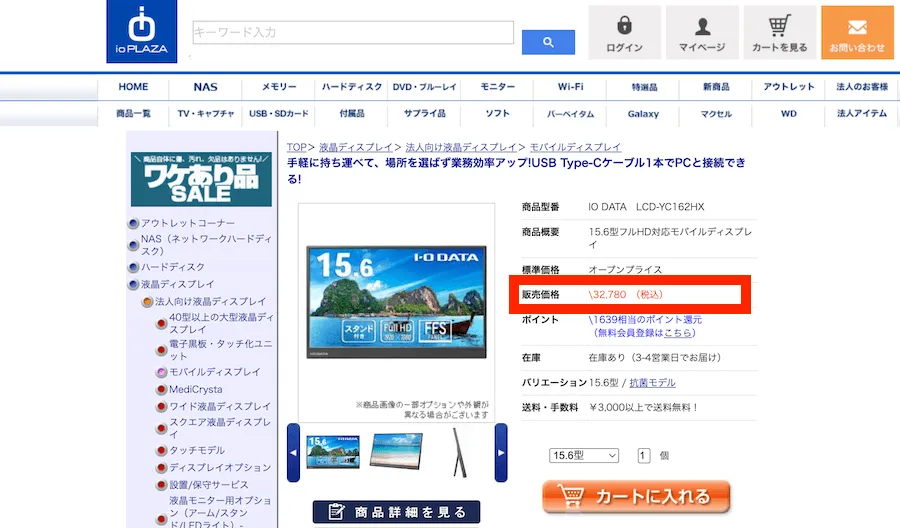Open the アウトレット menu item
This screenshot has width=900, height=528.
click(x=789, y=87)
